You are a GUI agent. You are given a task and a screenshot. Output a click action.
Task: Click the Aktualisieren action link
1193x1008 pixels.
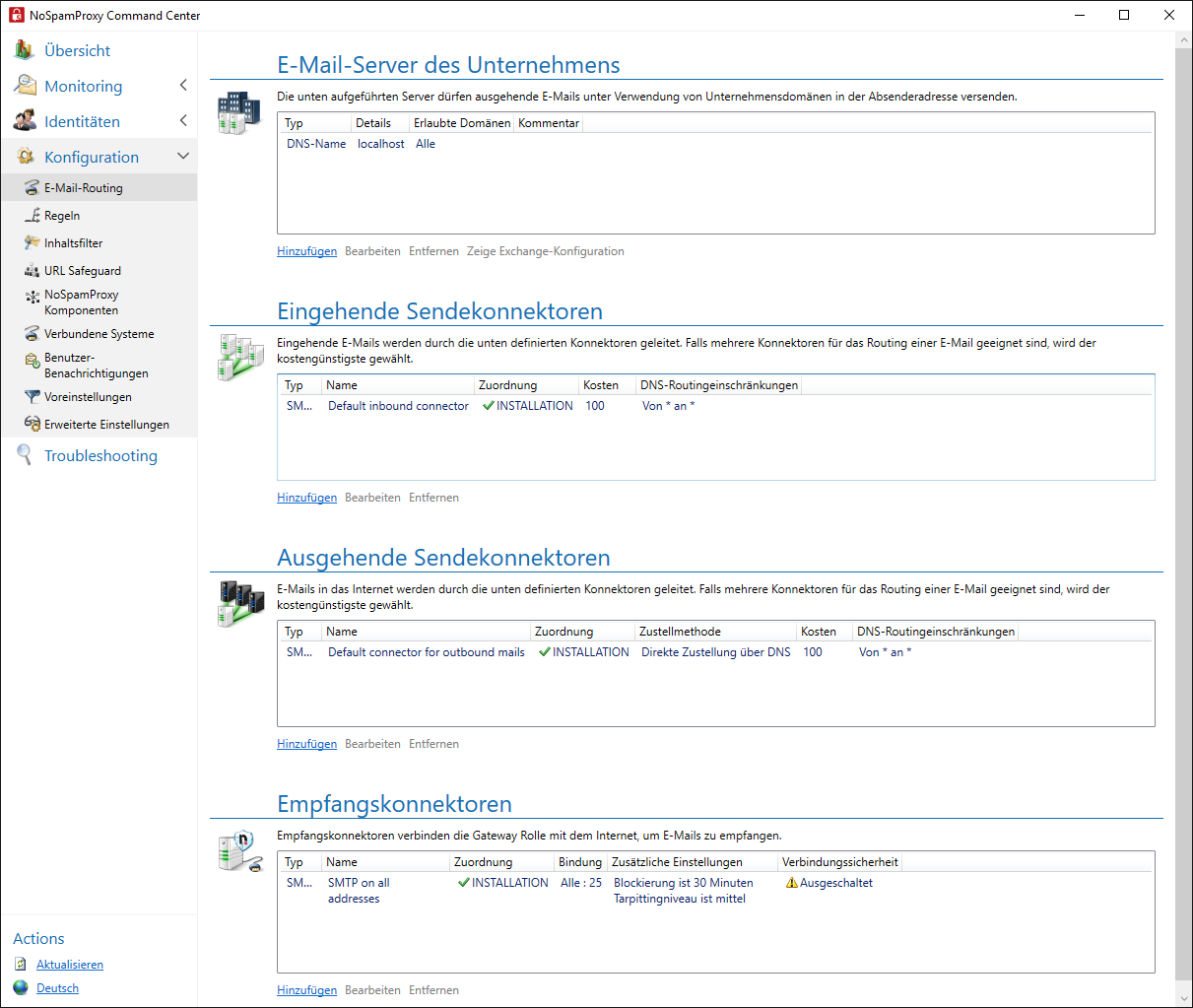70,965
